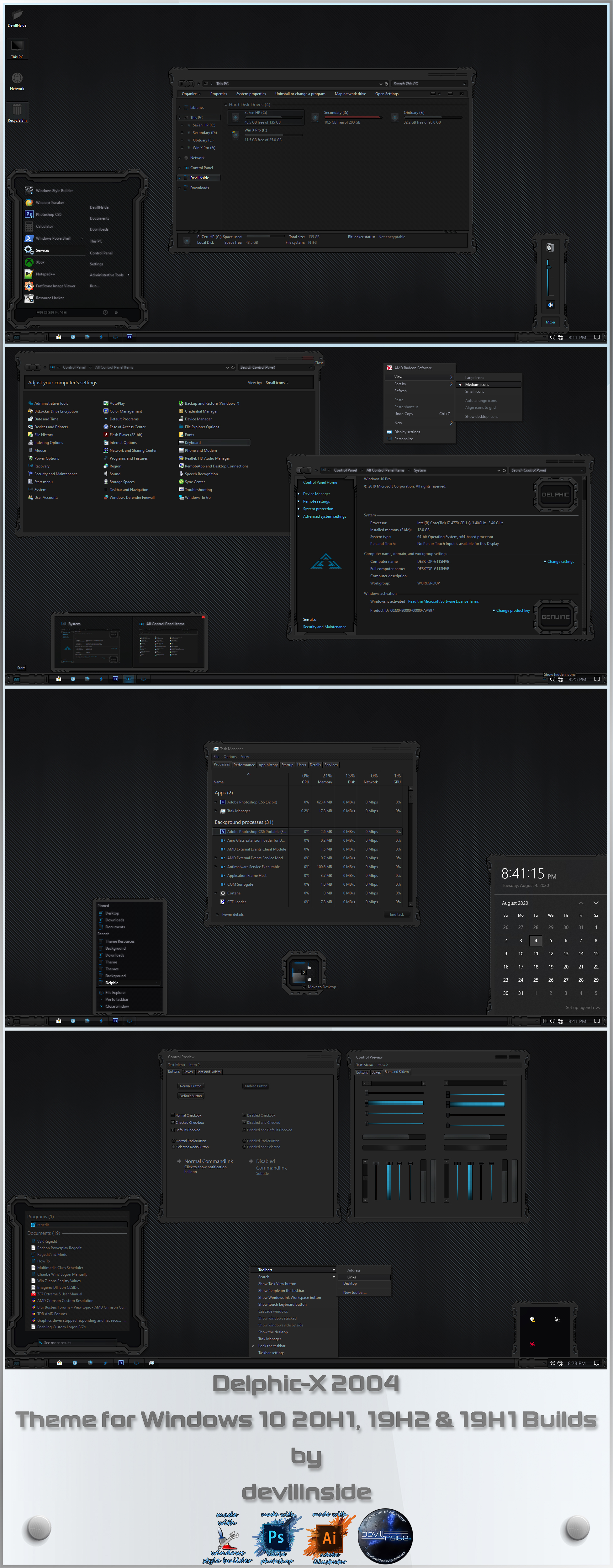The image size is (613, 1568).
Task: Choose Small icons in View submenu
Action: (x=489, y=392)
